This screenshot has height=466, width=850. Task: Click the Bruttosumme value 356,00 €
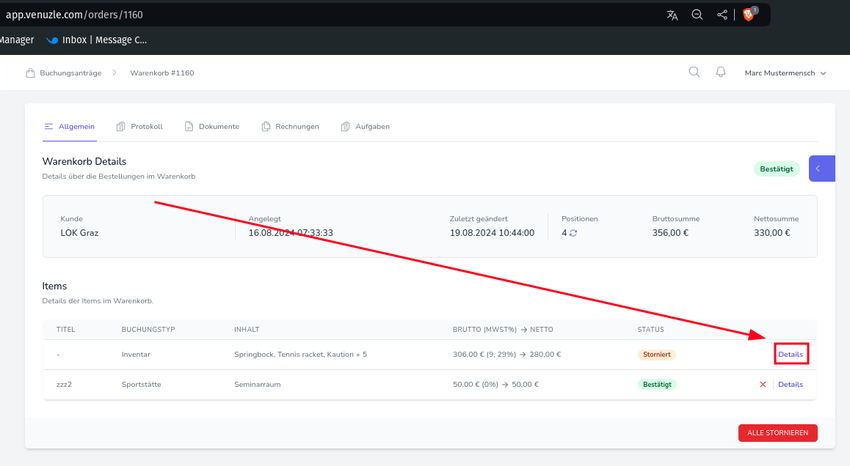tap(671, 233)
